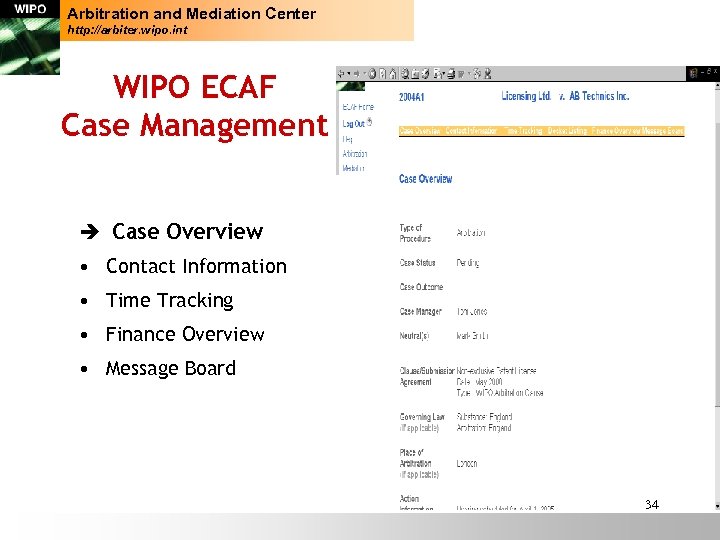Switch to the Case Overview tab
Image resolution: width=720 pixels, height=540 pixels.
pos(420,131)
